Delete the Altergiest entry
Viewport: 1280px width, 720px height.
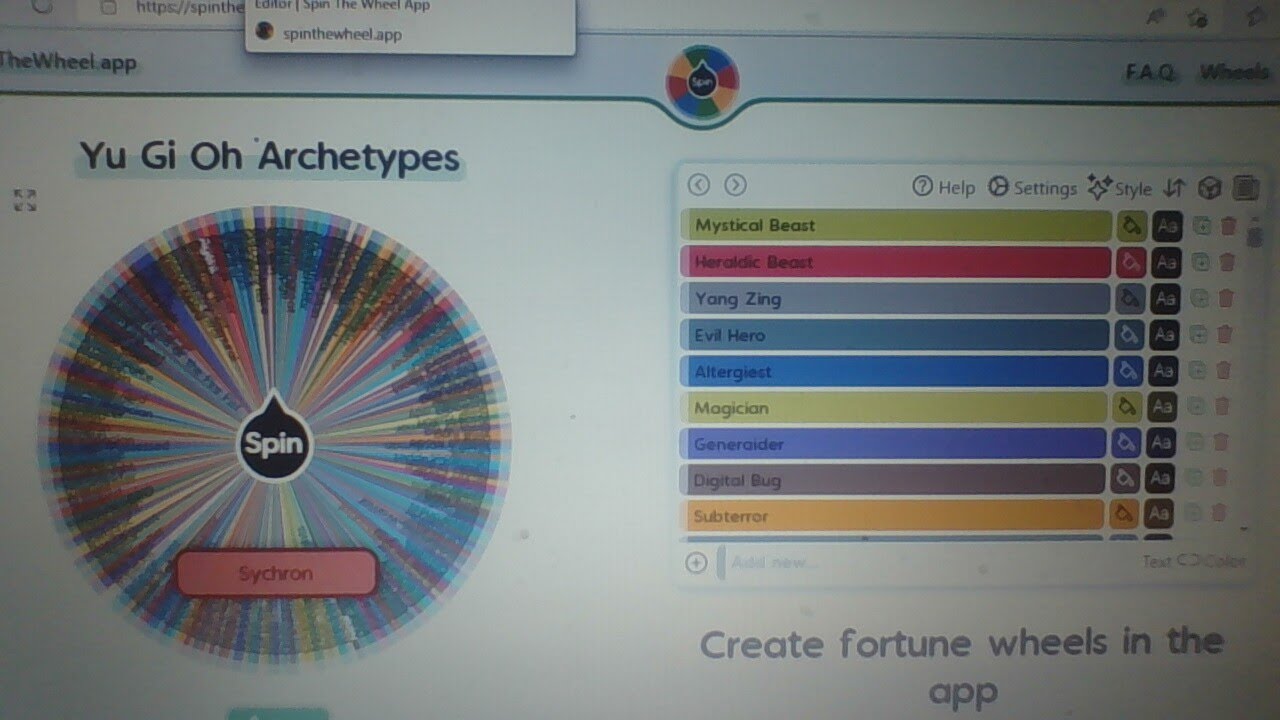(x=1224, y=371)
